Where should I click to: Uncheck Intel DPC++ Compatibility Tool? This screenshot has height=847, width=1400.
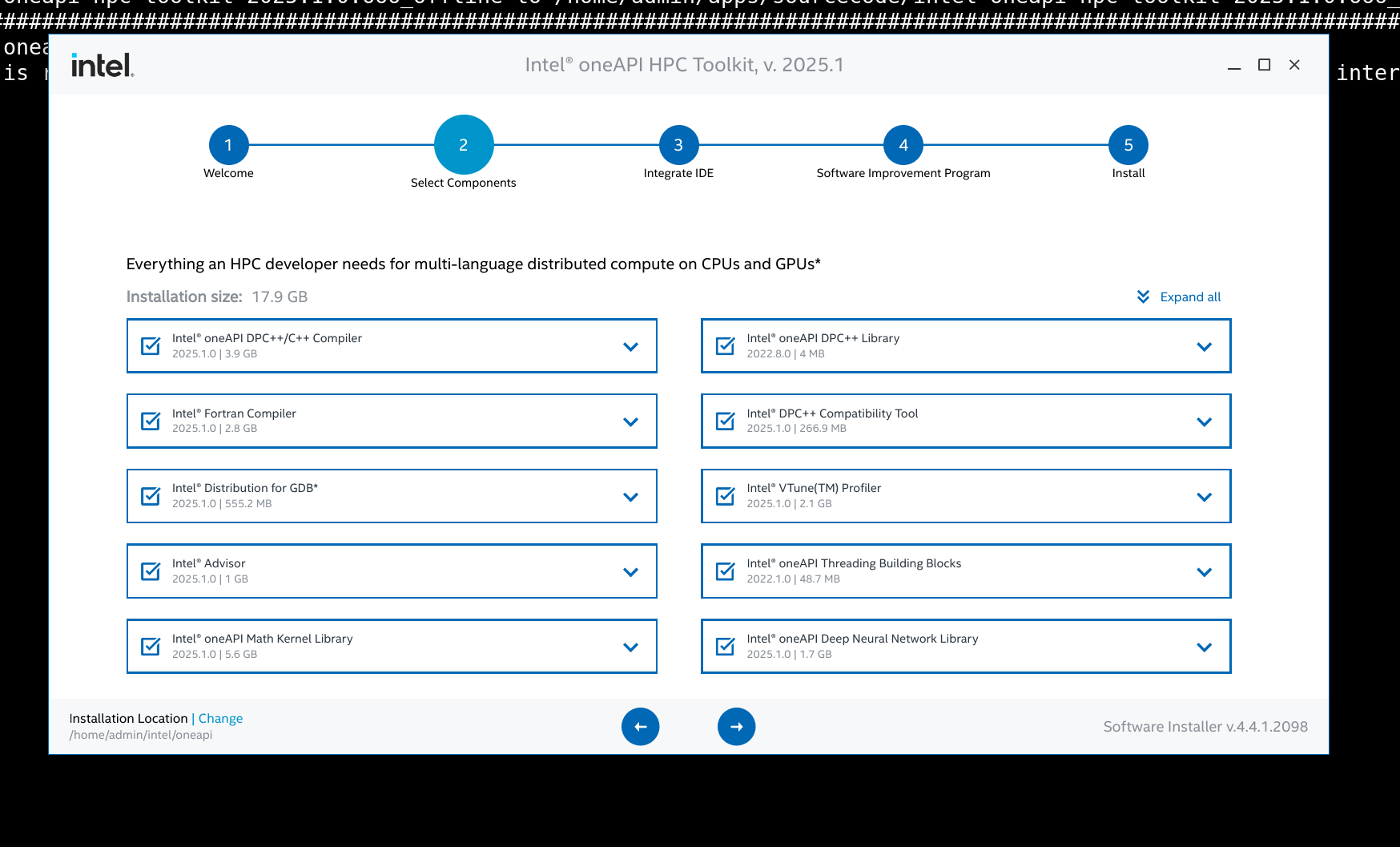click(x=726, y=421)
